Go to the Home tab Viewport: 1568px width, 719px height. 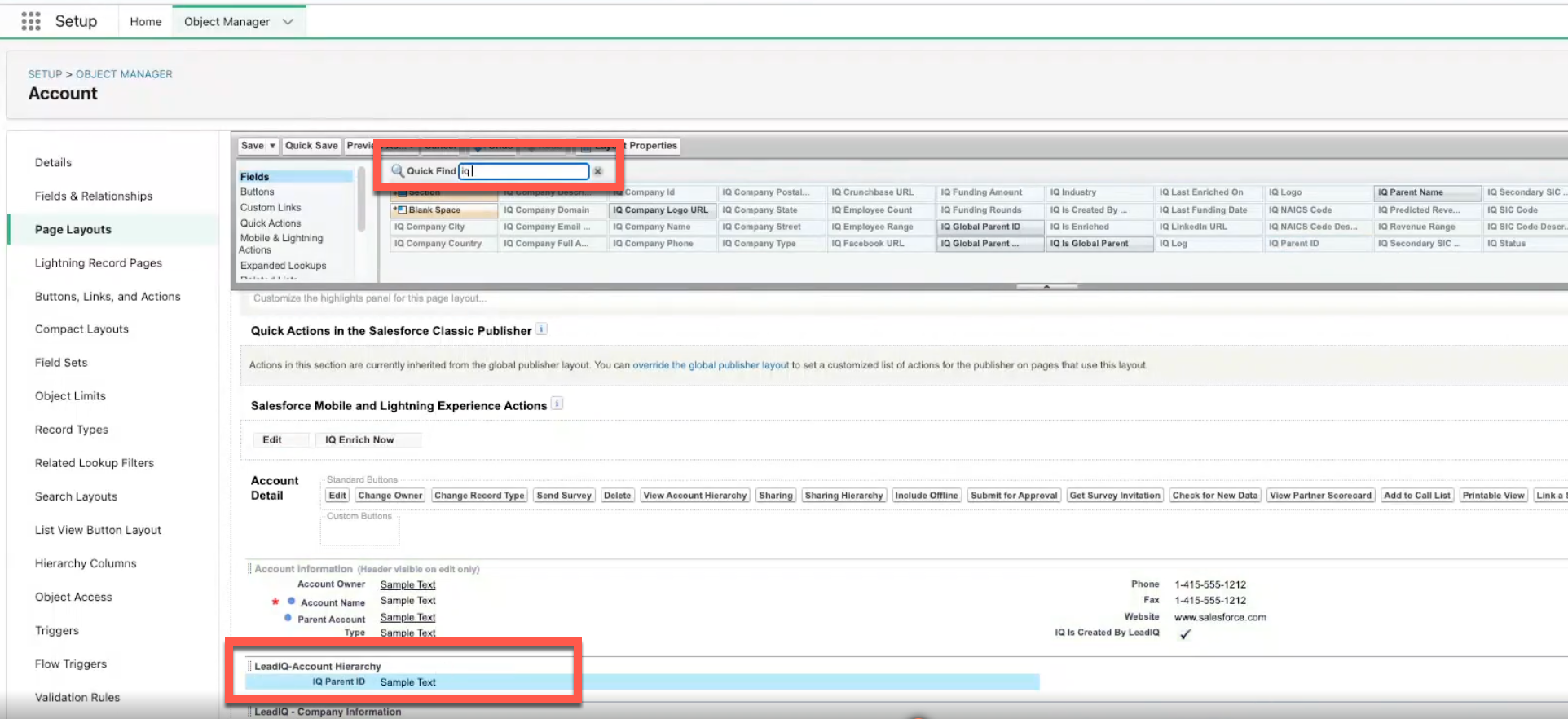tap(145, 22)
